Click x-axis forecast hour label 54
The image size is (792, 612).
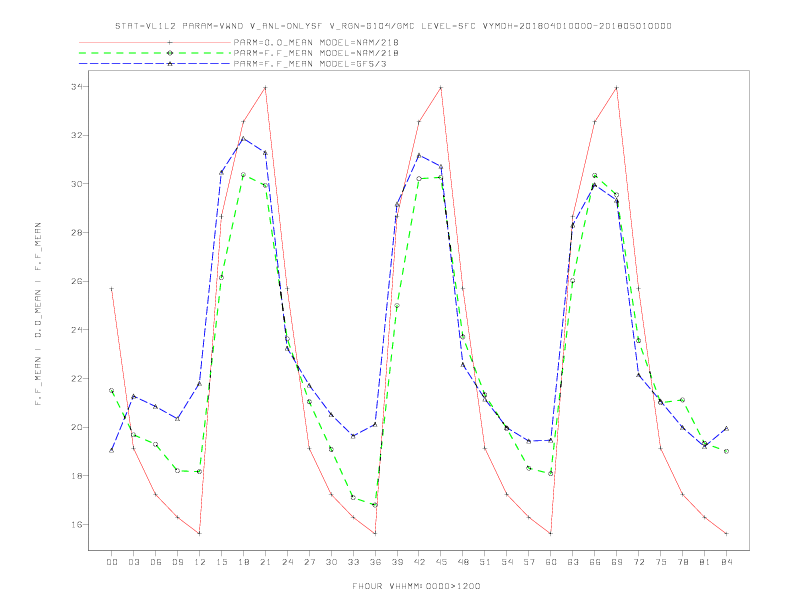tap(507, 562)
